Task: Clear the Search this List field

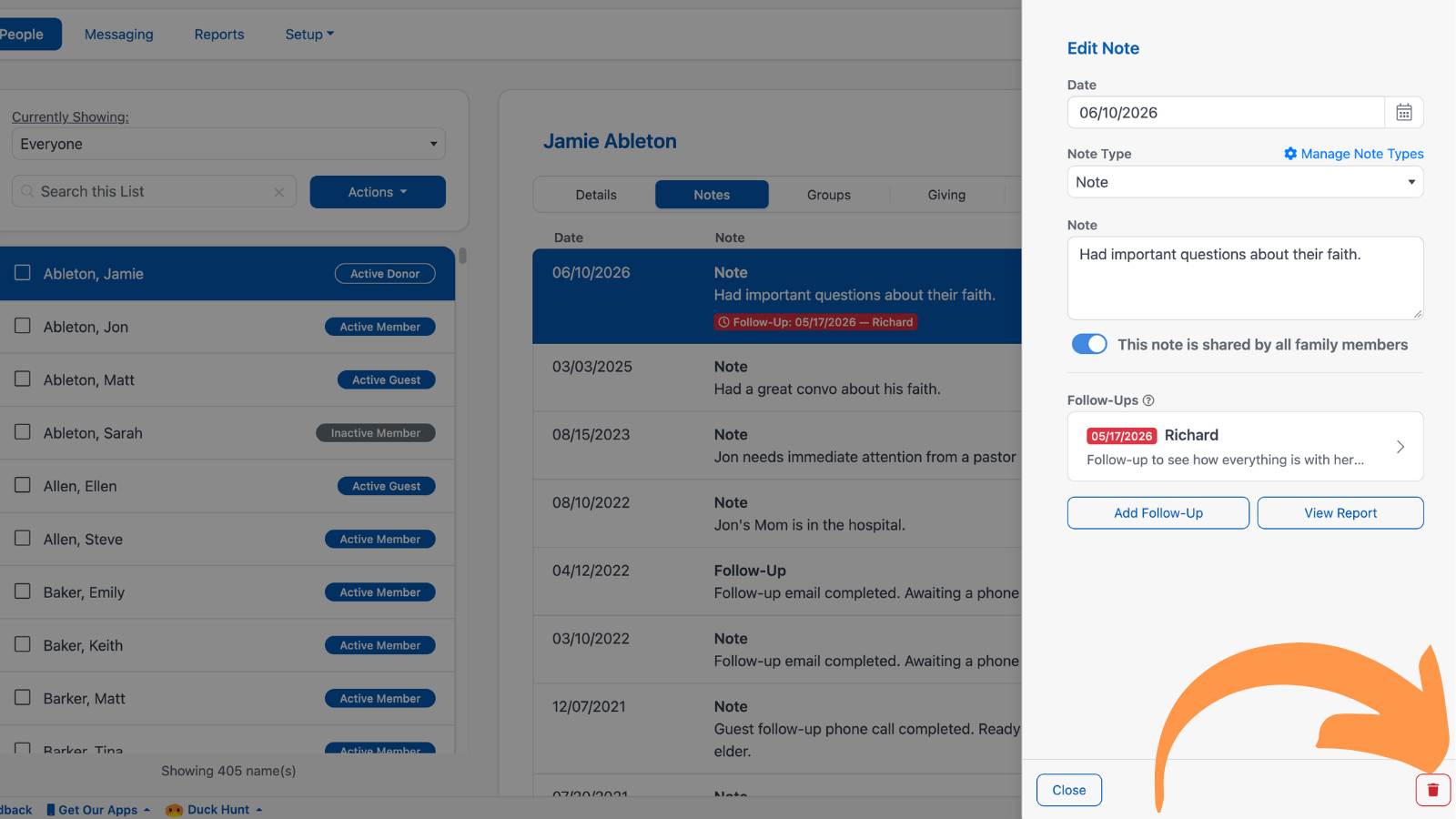Action: point(279,192)
